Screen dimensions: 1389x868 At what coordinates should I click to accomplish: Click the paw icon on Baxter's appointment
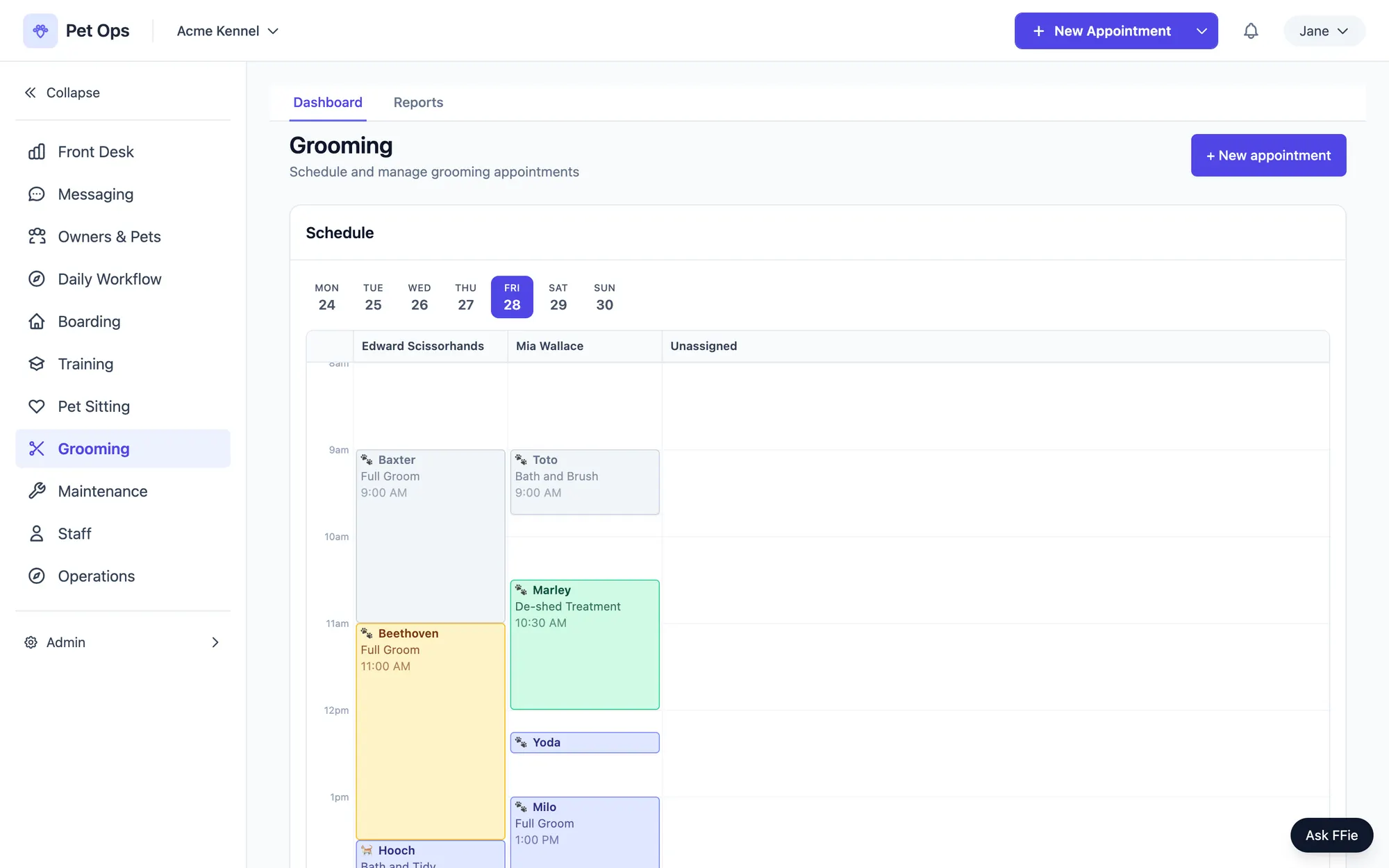(x=367, y=460)
